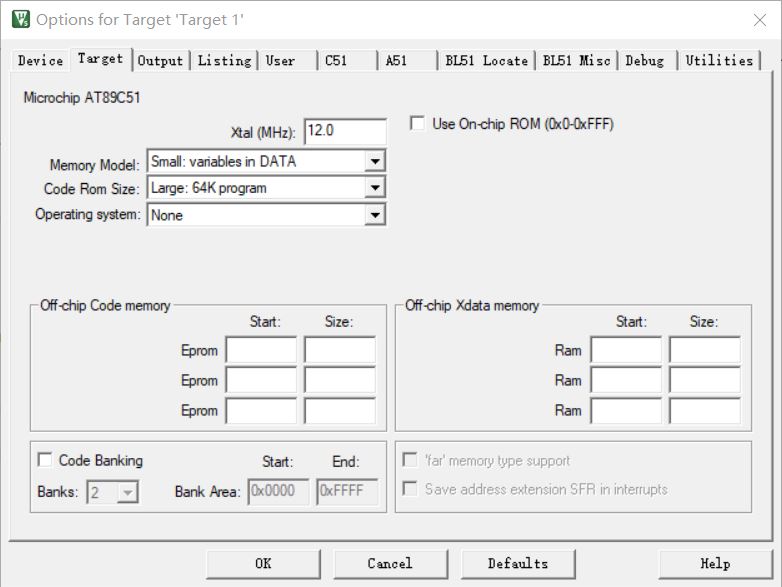Toggle the Code Banking checkbox

click(45, 460)
